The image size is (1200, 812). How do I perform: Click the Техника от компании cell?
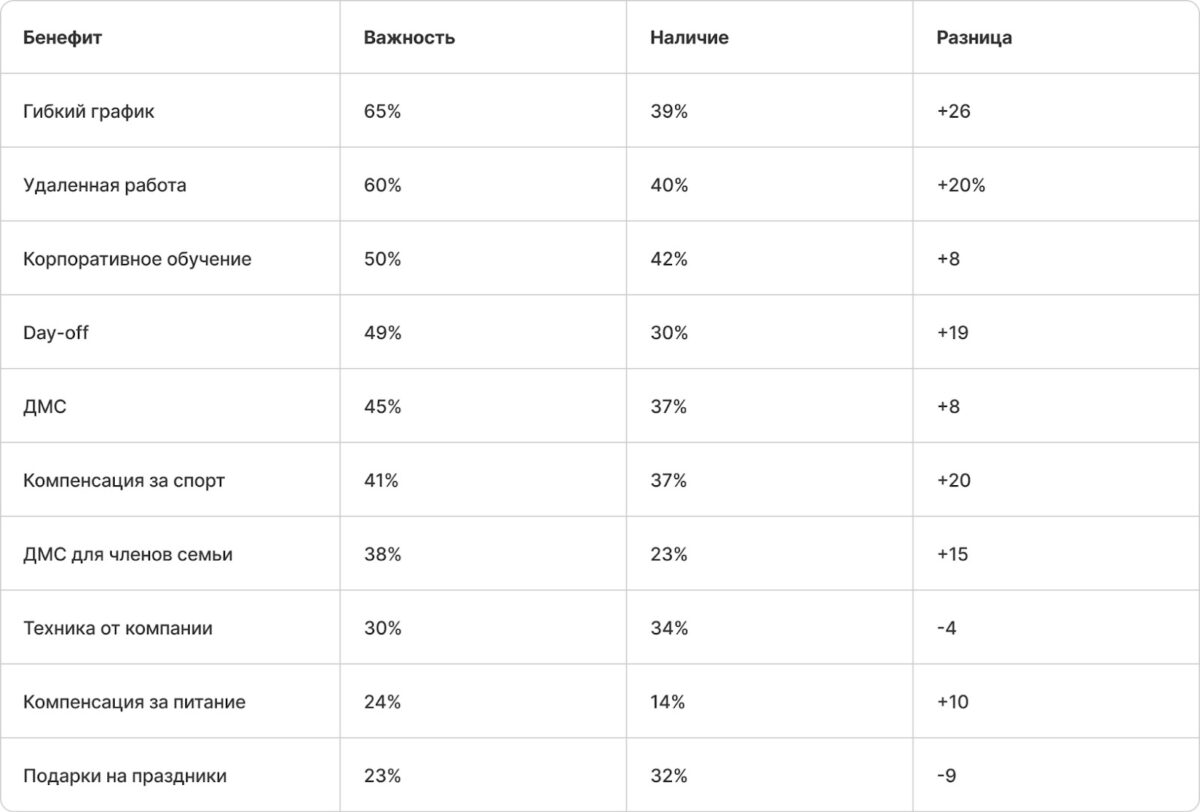118,629
